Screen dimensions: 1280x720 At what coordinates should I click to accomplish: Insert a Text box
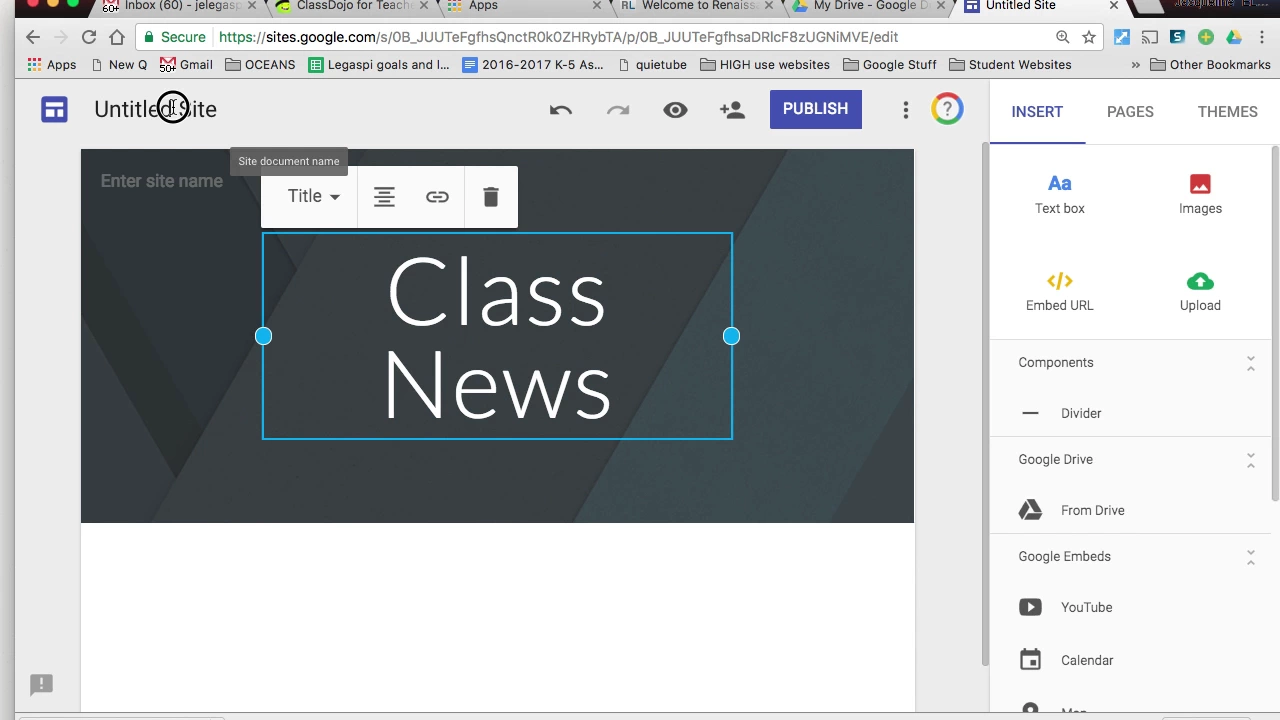click(1059, 194)
